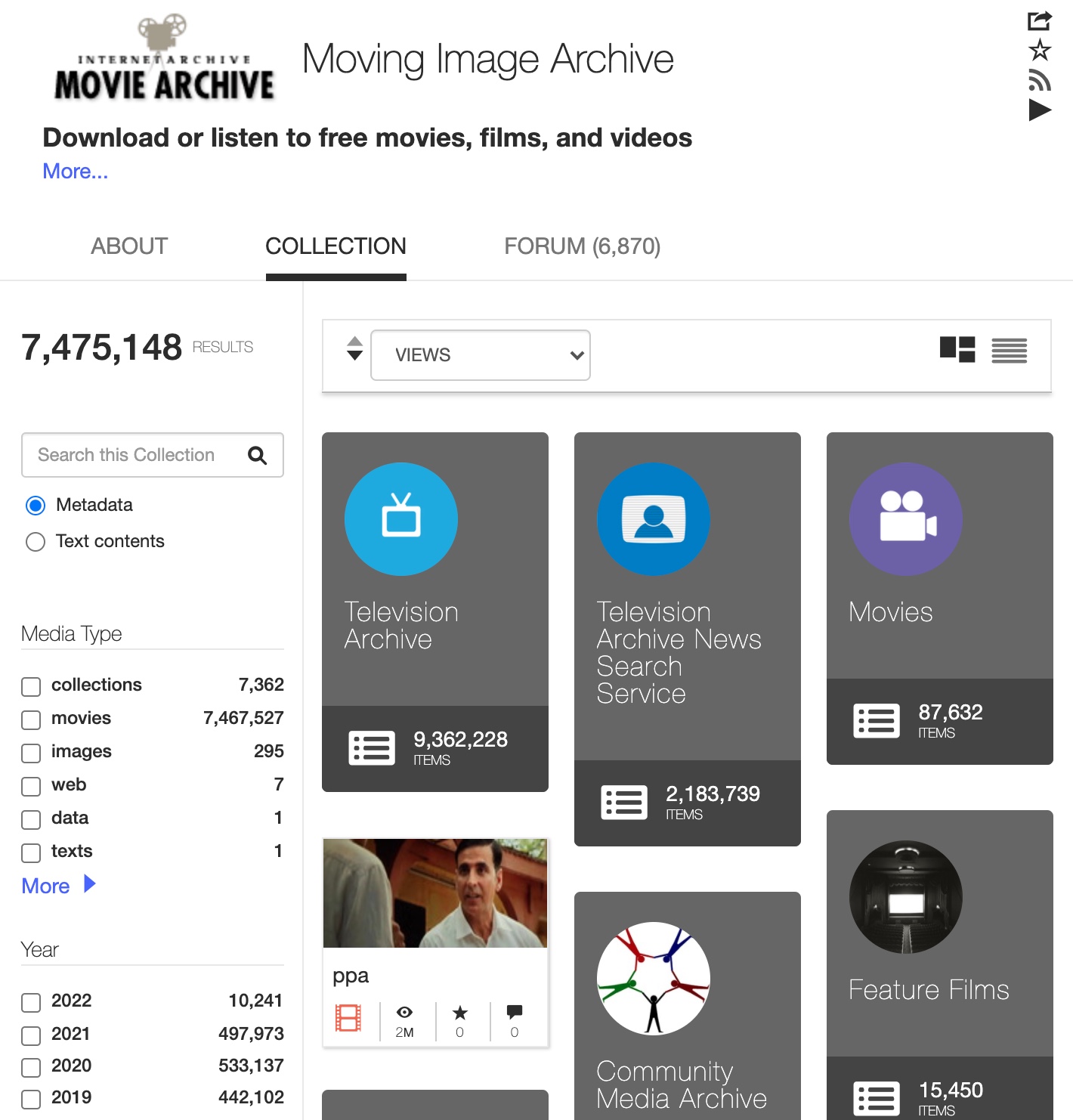Click the play all icon
The image size is (1073, 1120).
[x=1040, y=110]
